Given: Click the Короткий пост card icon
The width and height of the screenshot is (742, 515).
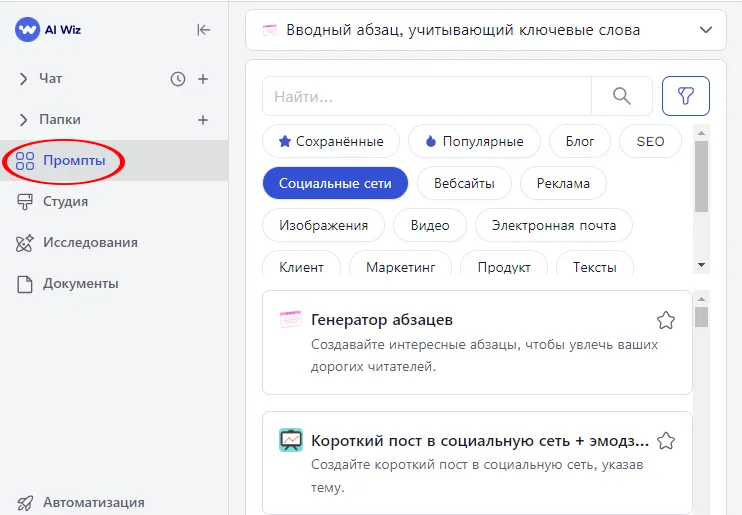Looking at the screenshot, I should 291,440.
